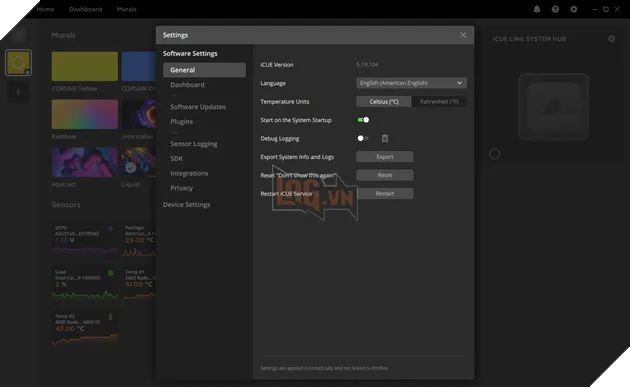This screenshot has height=387, width=630.
Task: Open the Integrations settings section
Action: (189, 173)
